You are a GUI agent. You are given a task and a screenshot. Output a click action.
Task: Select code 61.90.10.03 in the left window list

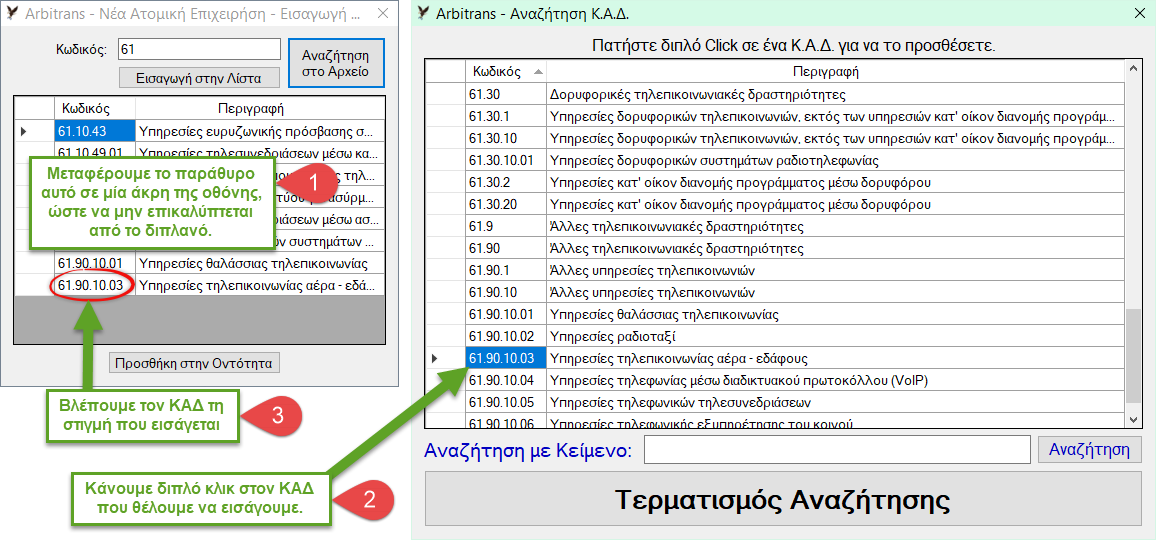(94, 285)
